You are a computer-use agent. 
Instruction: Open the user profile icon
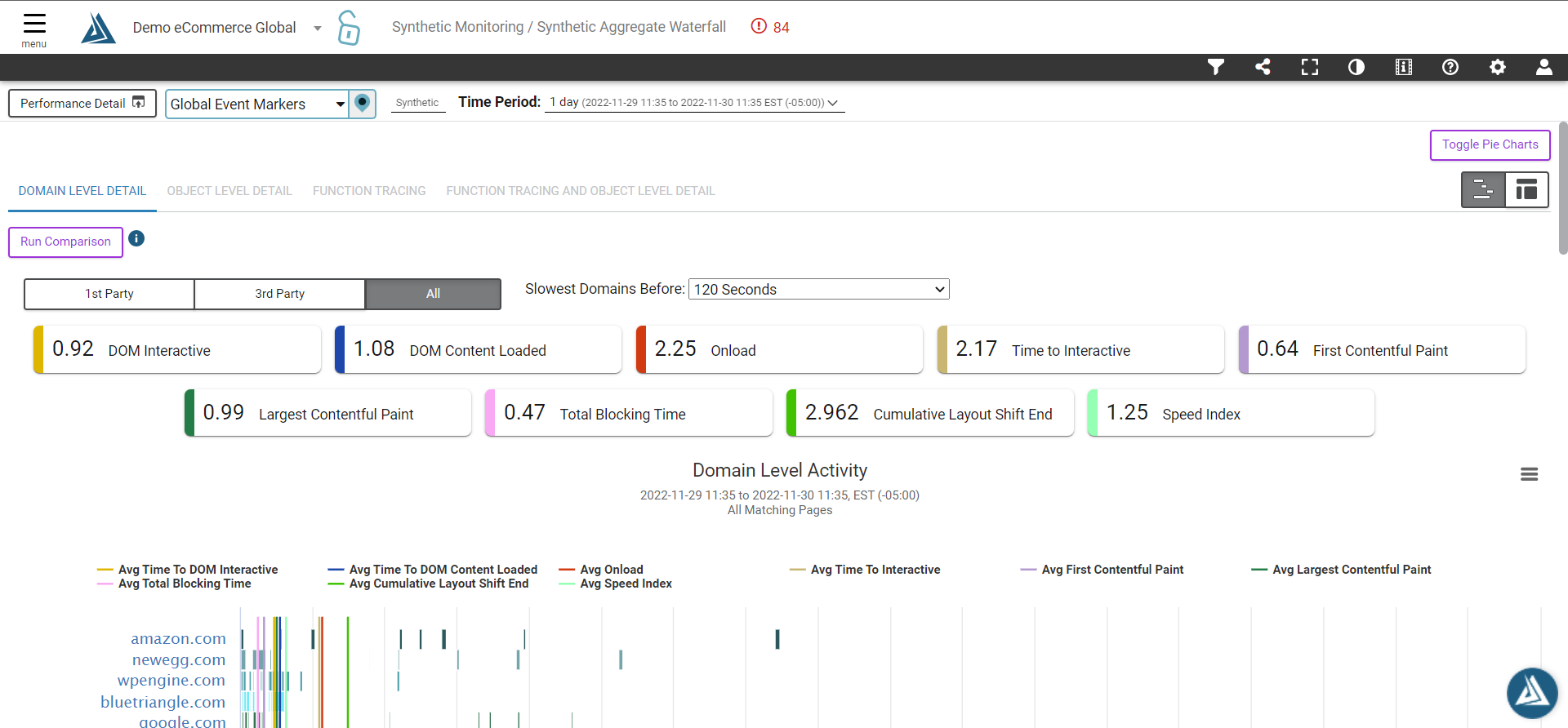point(1544,67)
